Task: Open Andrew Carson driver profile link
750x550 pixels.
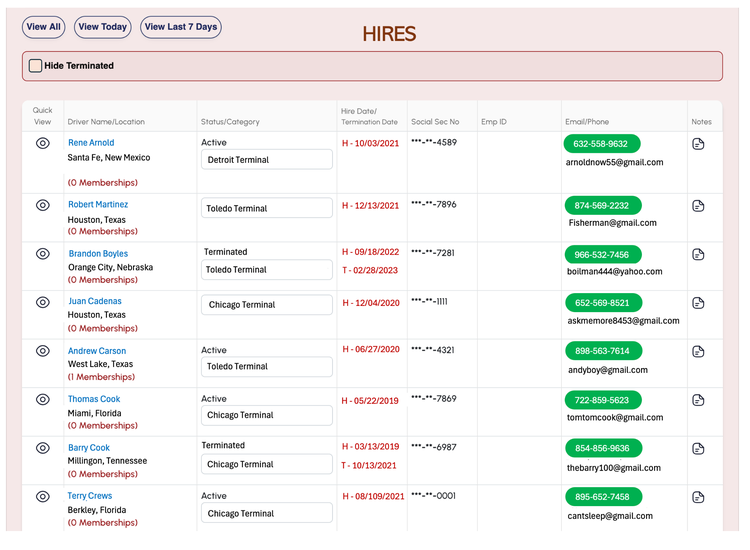Action: 97,351
